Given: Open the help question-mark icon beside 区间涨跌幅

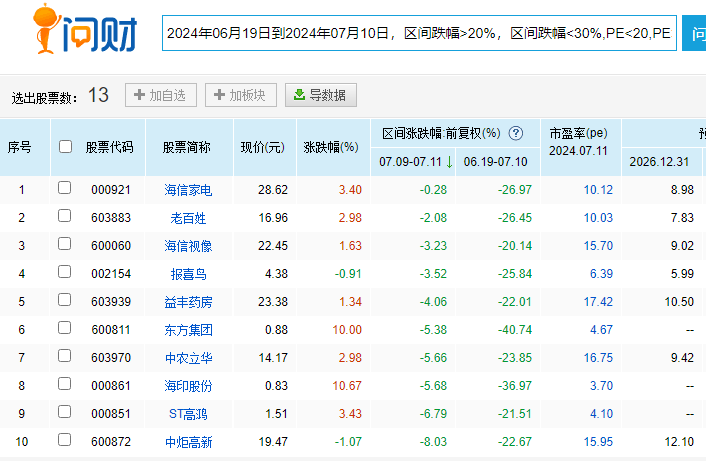Looking at the screenshot, I should (516, 133).
